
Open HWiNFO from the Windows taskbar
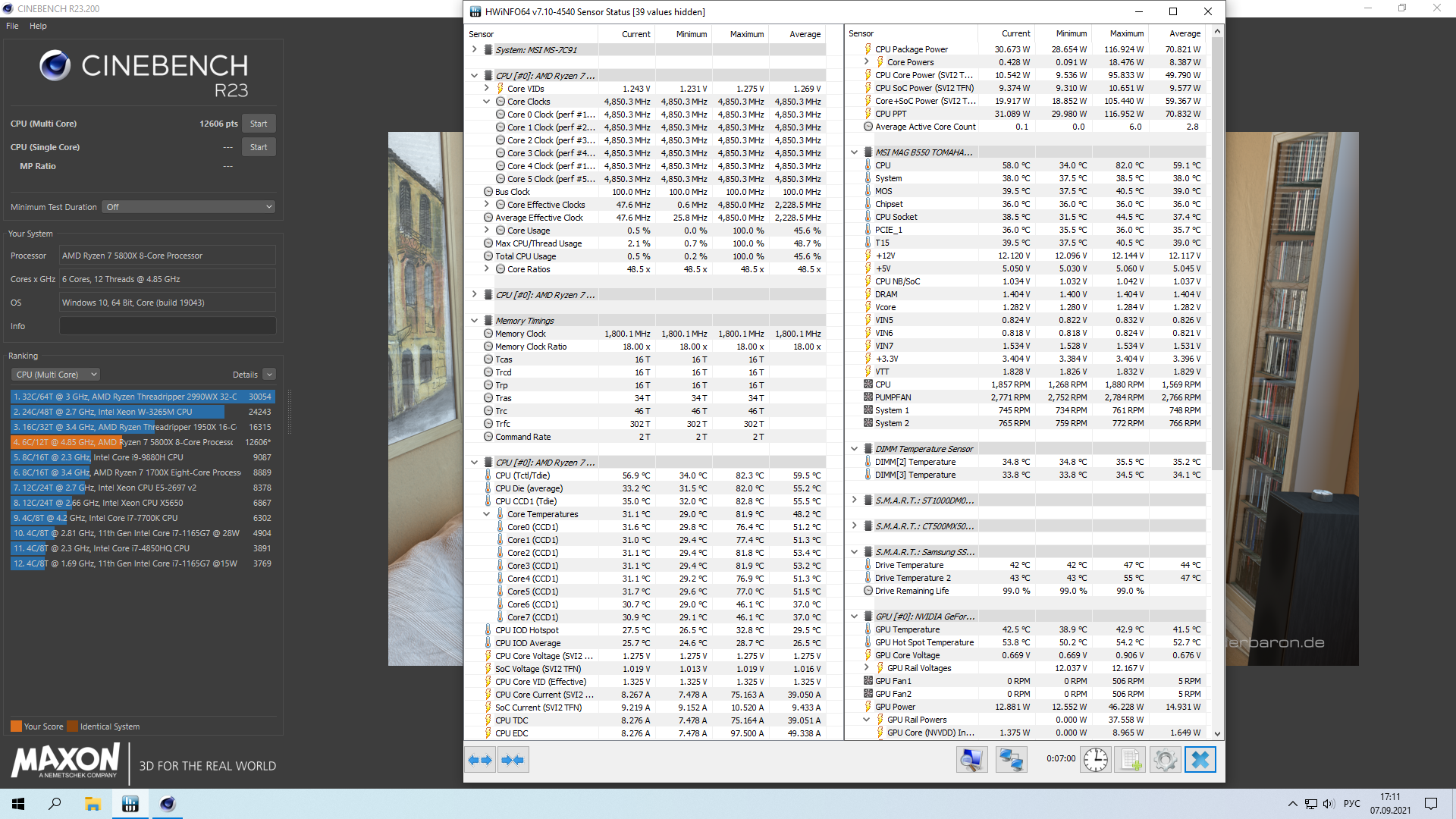coord(130,804)
